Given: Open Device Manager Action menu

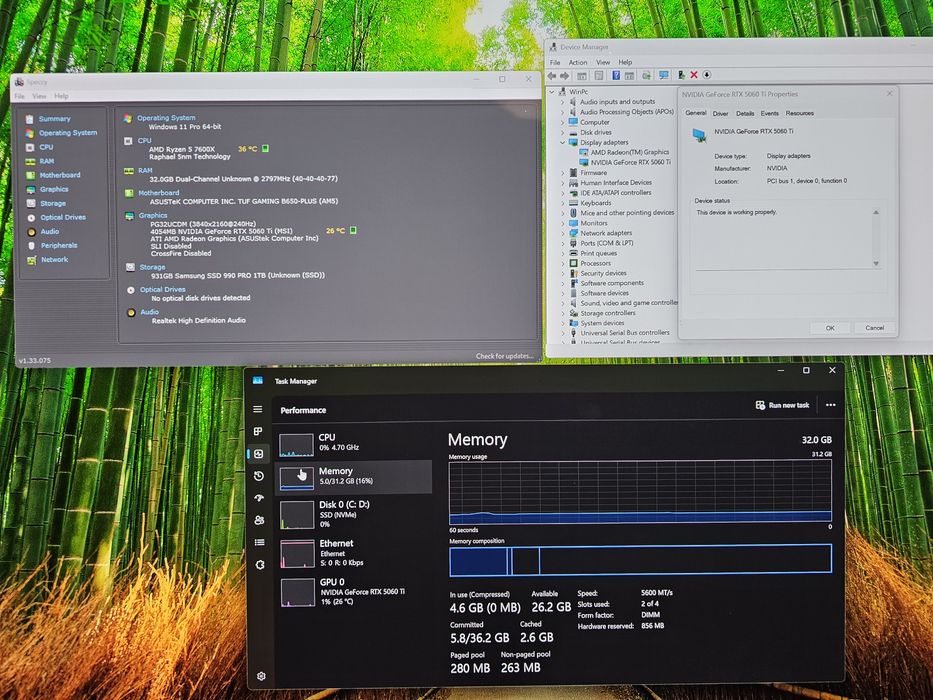Looking at the screenshot, I should tap(578, 62).
